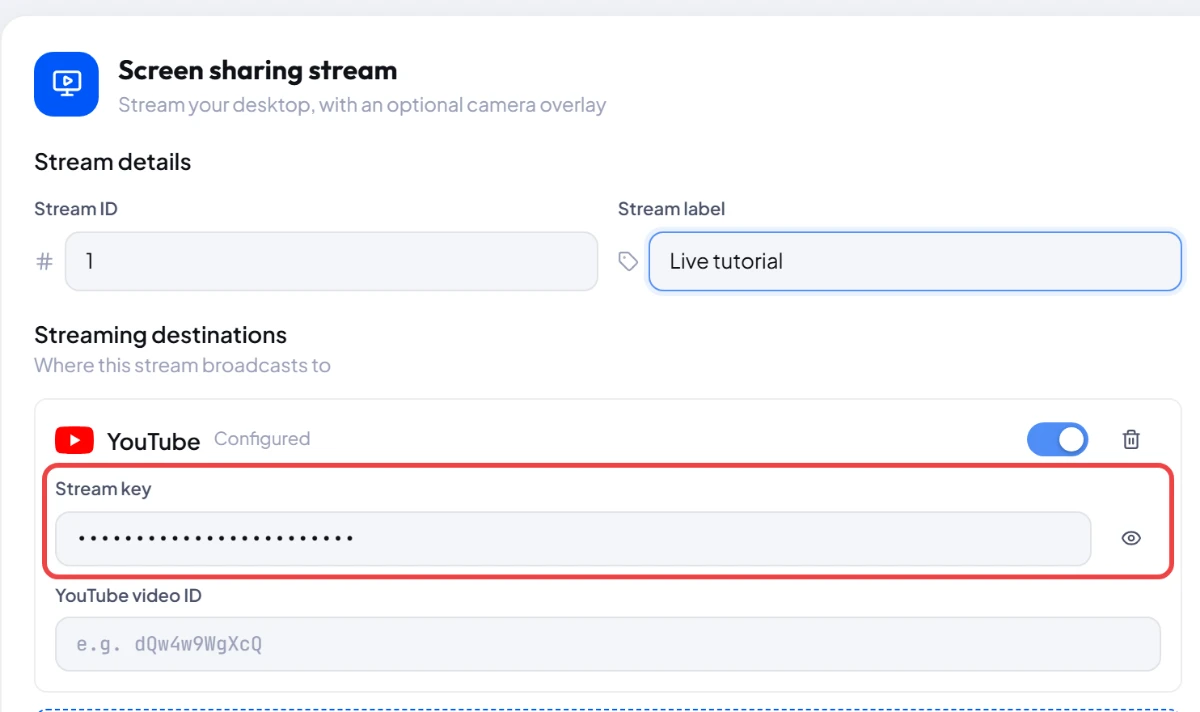
Task: Click the 'Stream your desktop' subtitle text
Action: click(x=362, y=105)
